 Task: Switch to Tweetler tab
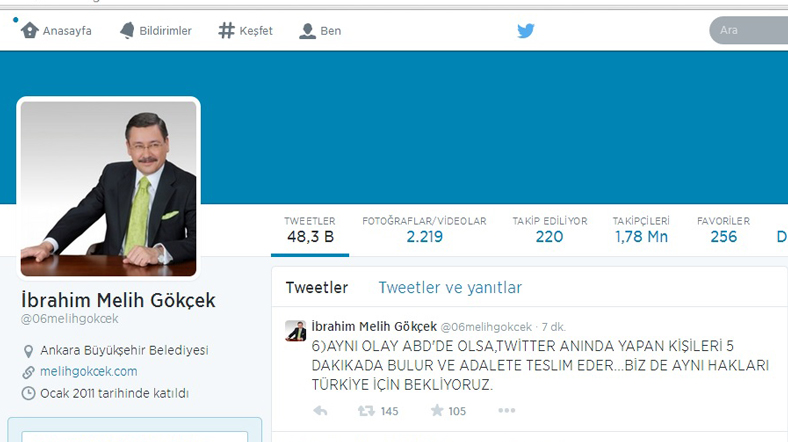pos(317,288)
